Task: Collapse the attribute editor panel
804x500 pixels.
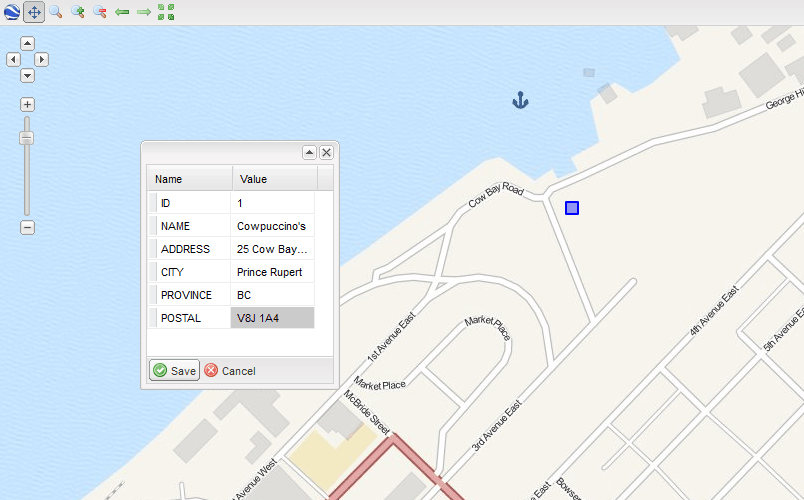Action: tap(309, 152)
